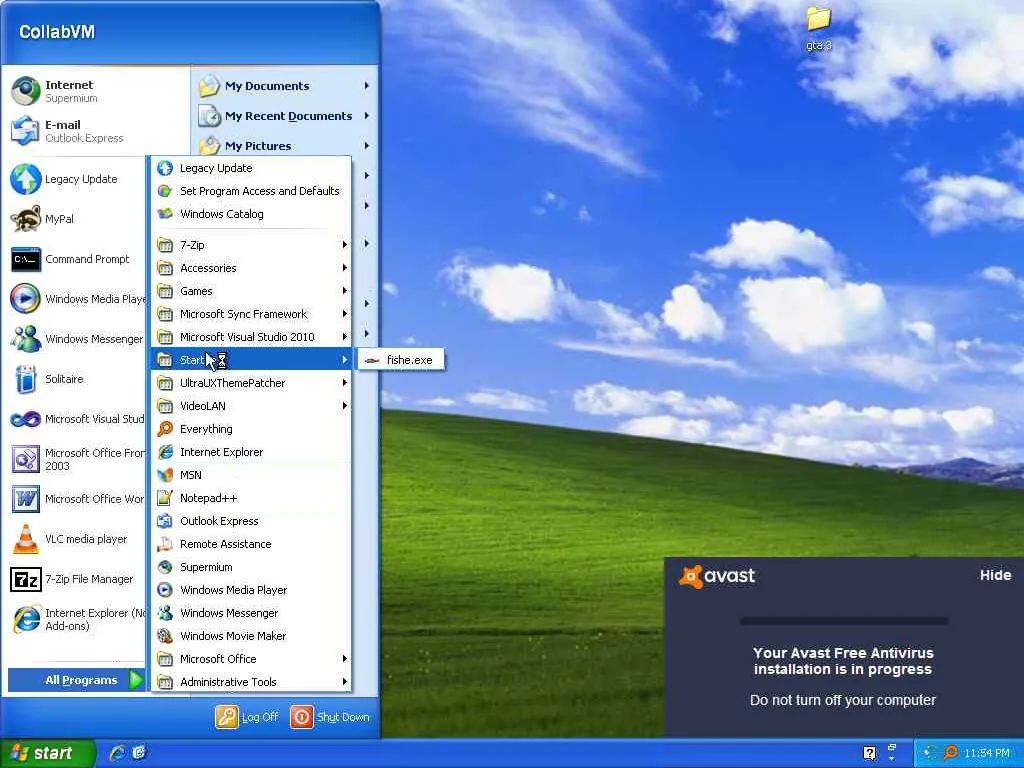Launch Microsoft Visual Studio infinity icon

click(x=26, y=419)
